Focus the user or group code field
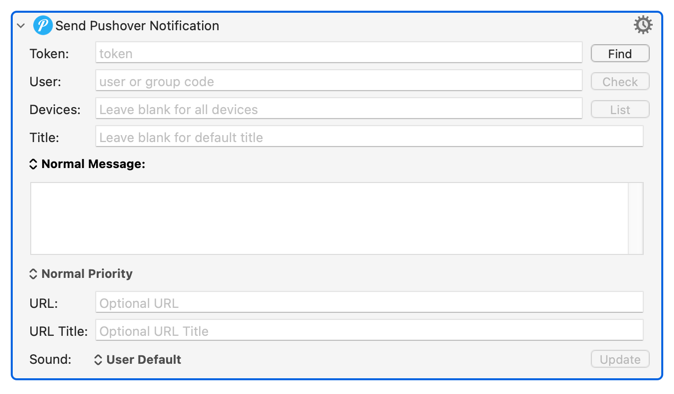This screenshot has width=674, height=394. click(x=339, y=81)
